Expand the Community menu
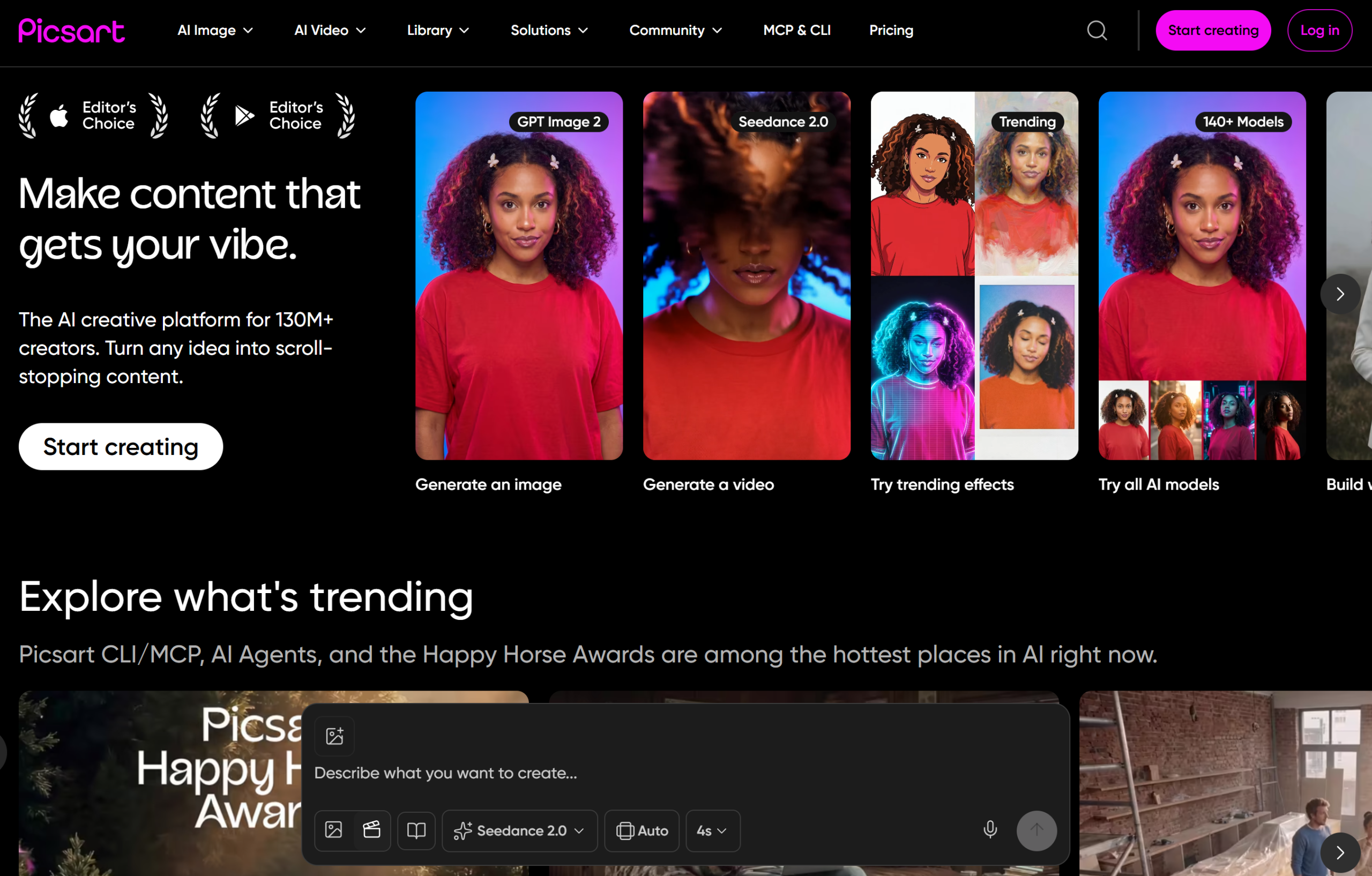The height and width of the screenshot is (876, 1372). pos(676,31)
